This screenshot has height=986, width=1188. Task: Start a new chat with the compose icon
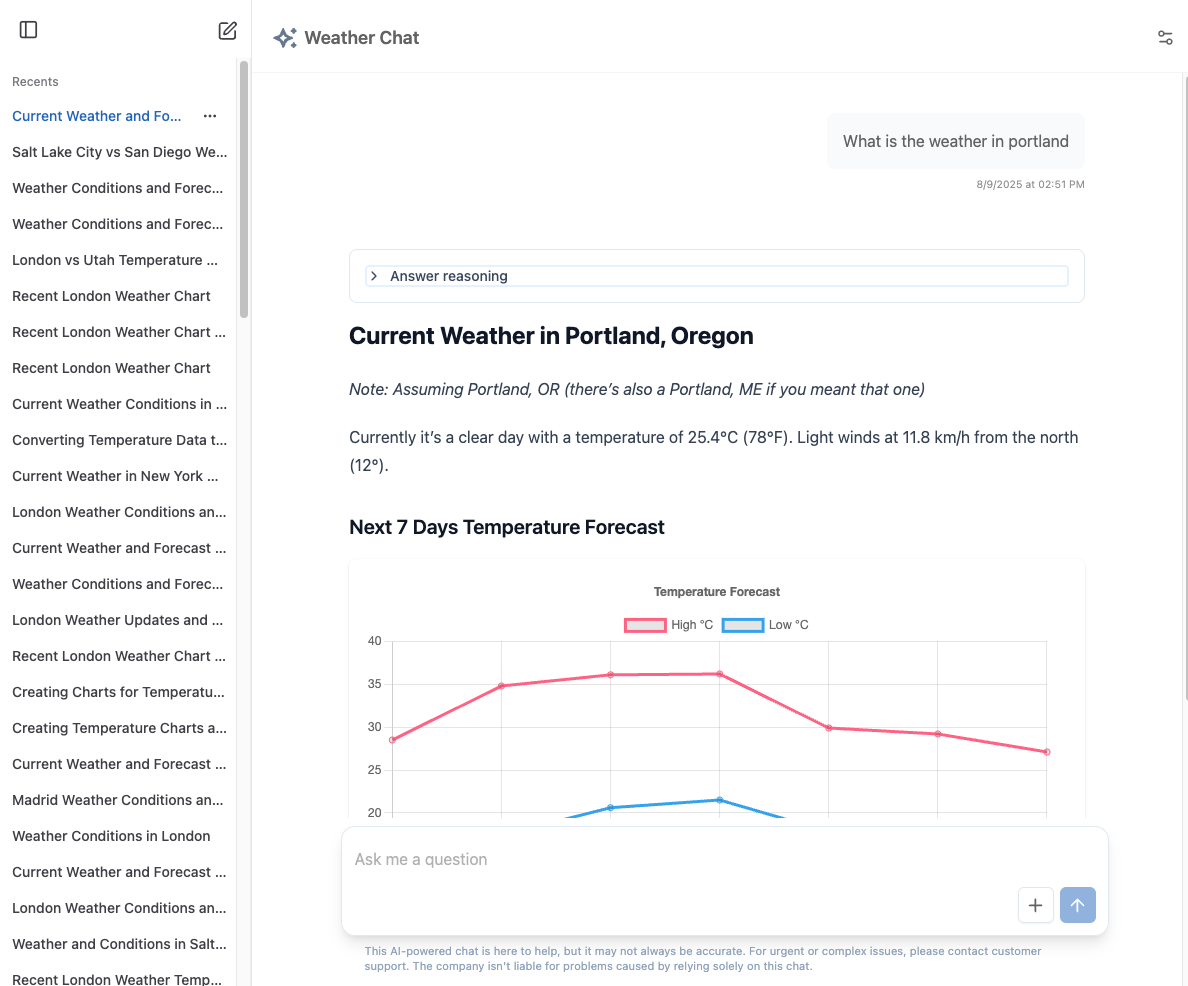click(x=227, y=31)
